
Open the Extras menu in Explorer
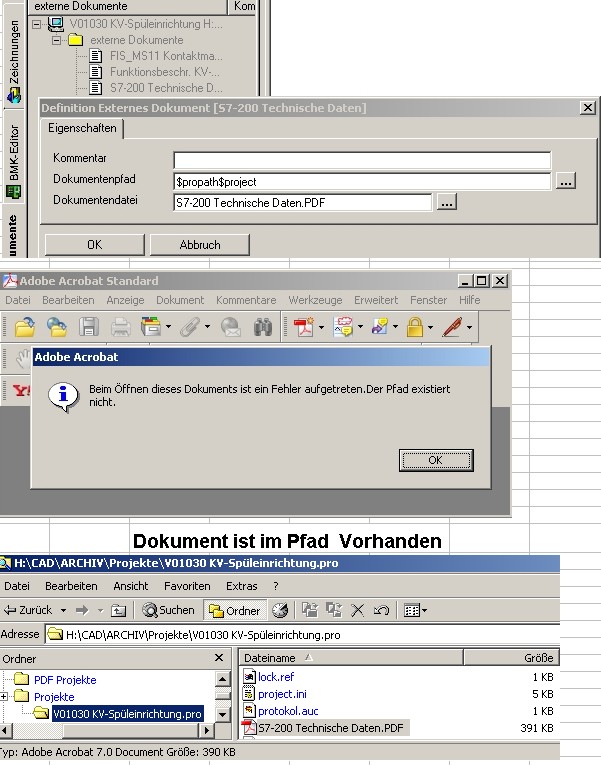(x=241, y=586)
